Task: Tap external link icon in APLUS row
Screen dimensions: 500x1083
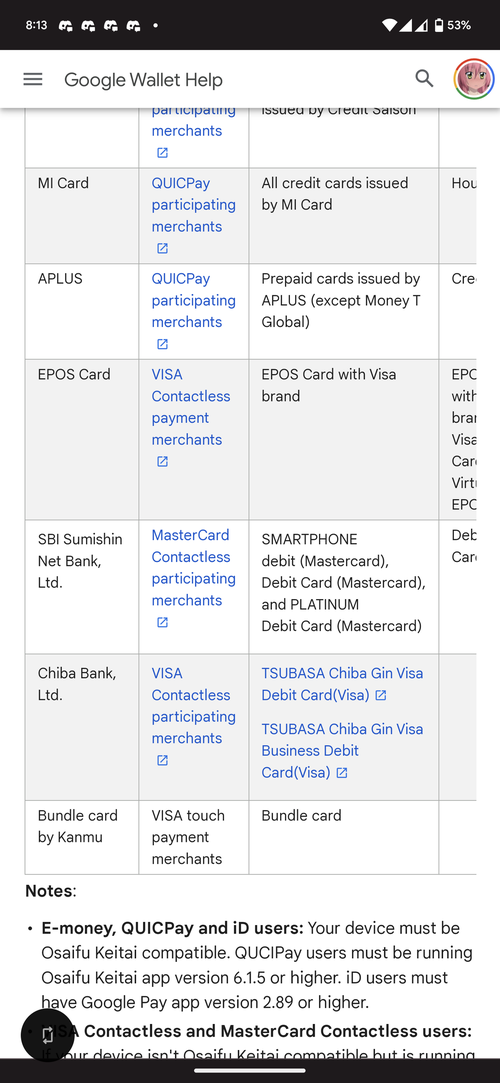Action: click(162, 343)
